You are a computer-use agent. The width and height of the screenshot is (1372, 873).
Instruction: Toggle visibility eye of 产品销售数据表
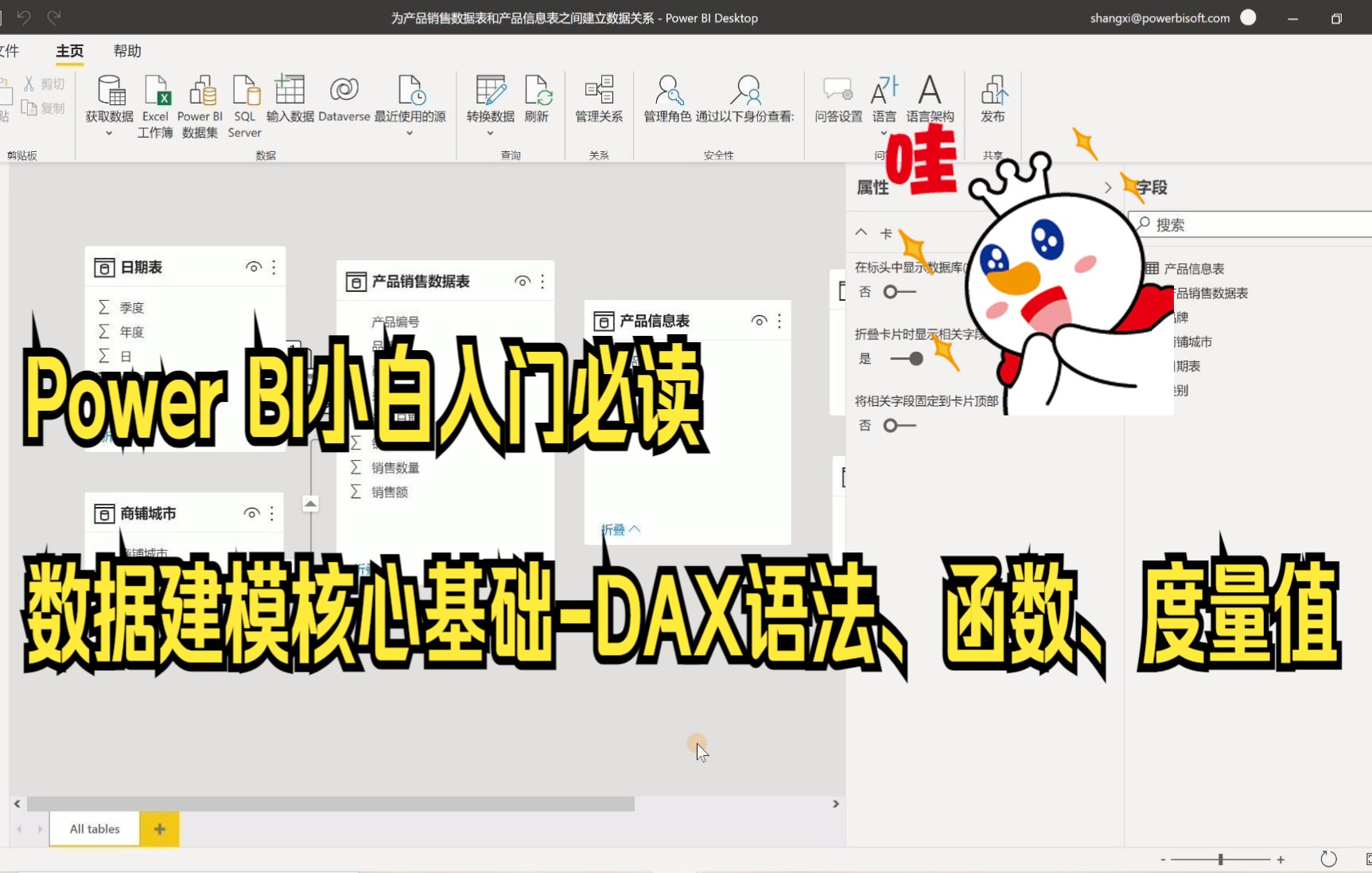click(x=523, y=281)
